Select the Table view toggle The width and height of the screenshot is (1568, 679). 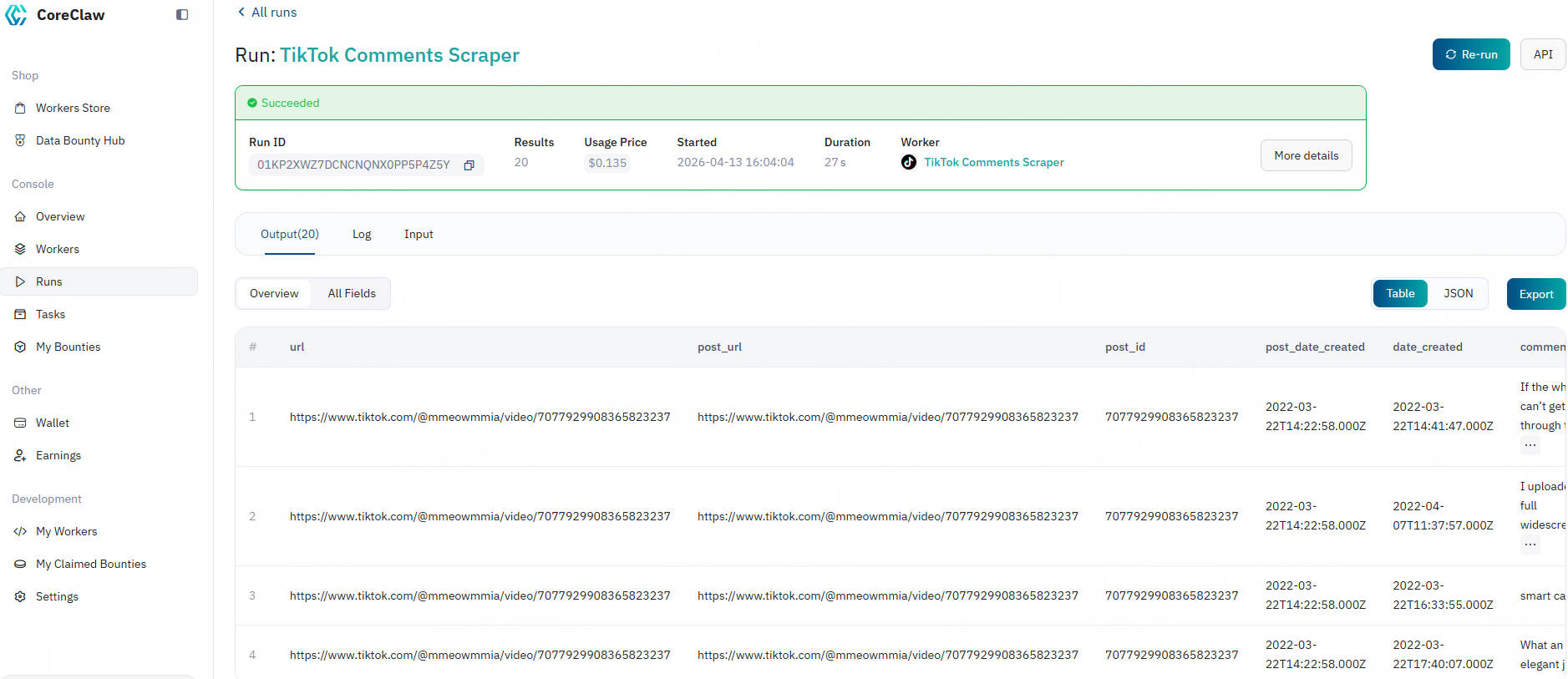tap(1400, 293)
